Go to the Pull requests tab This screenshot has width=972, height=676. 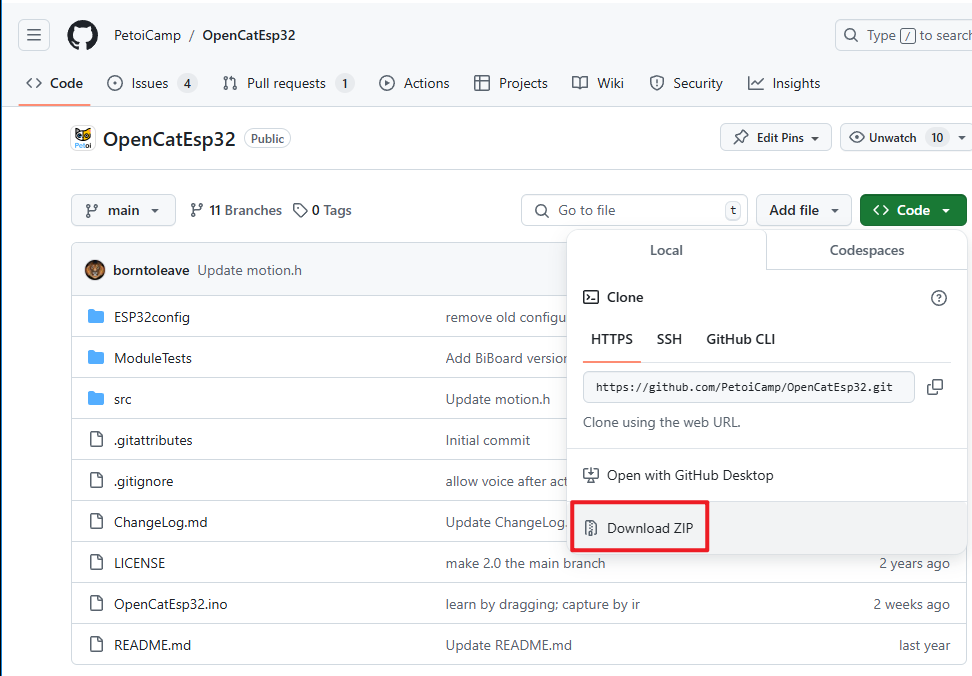click(x=288, y=84)
